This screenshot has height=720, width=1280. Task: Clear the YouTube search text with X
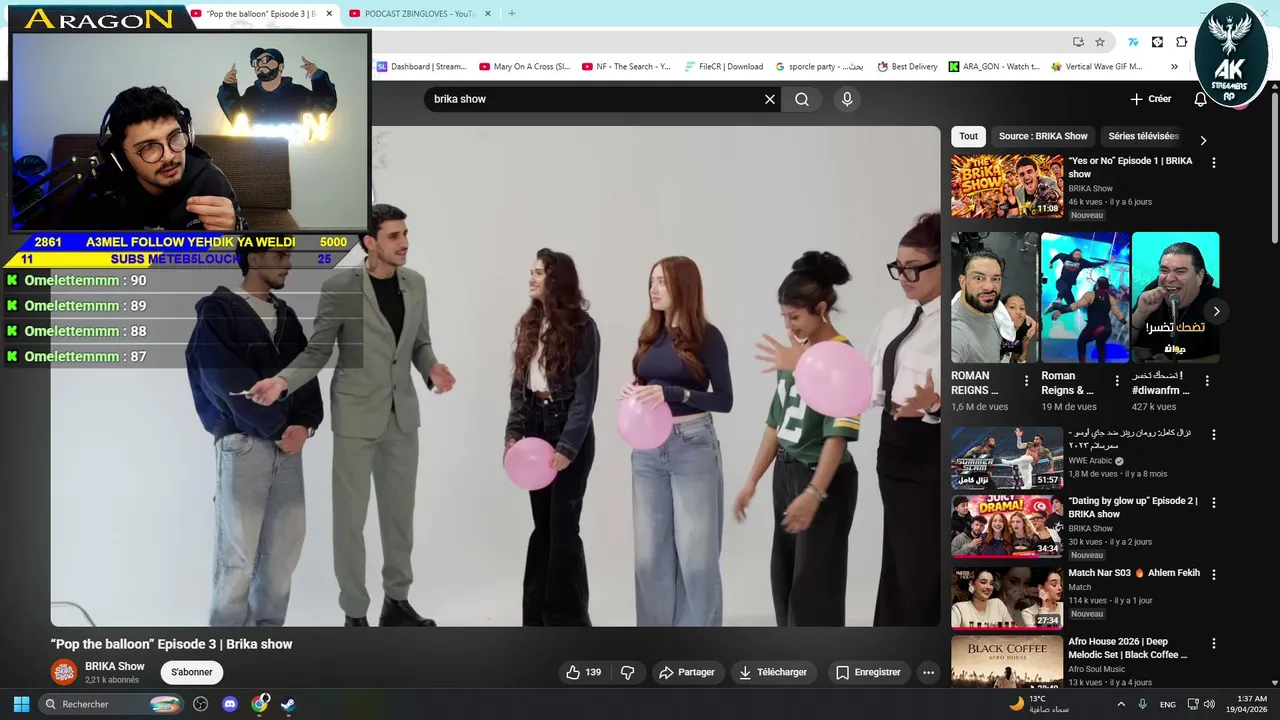click(770, 99)
